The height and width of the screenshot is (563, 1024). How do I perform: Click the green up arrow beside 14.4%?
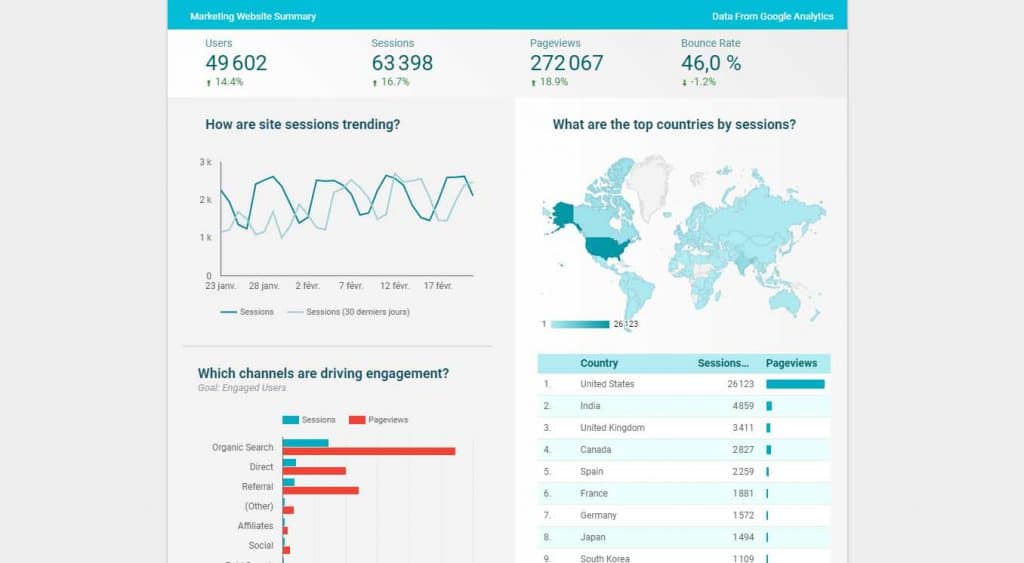208,83
